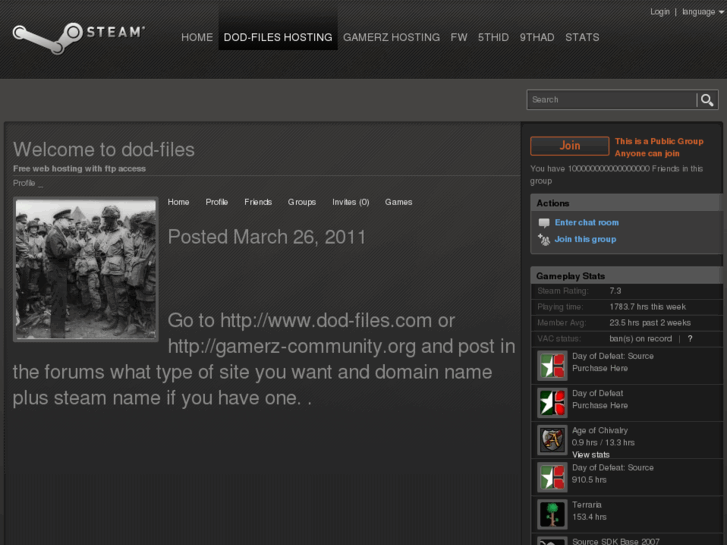Click the 1783.7 hrs this week value
The width and height of the screenshot is (727, 545).
(648, 307)
